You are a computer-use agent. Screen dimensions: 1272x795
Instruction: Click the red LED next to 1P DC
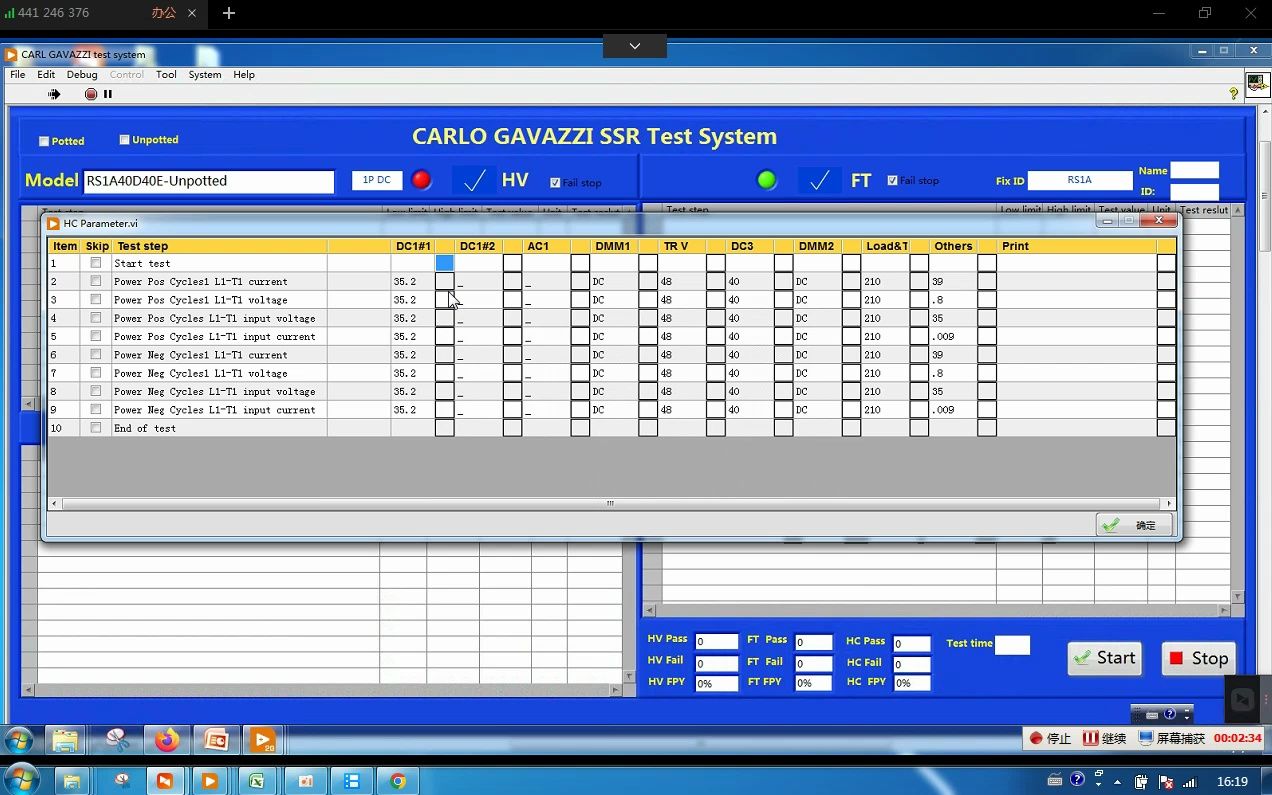(422, 180)
